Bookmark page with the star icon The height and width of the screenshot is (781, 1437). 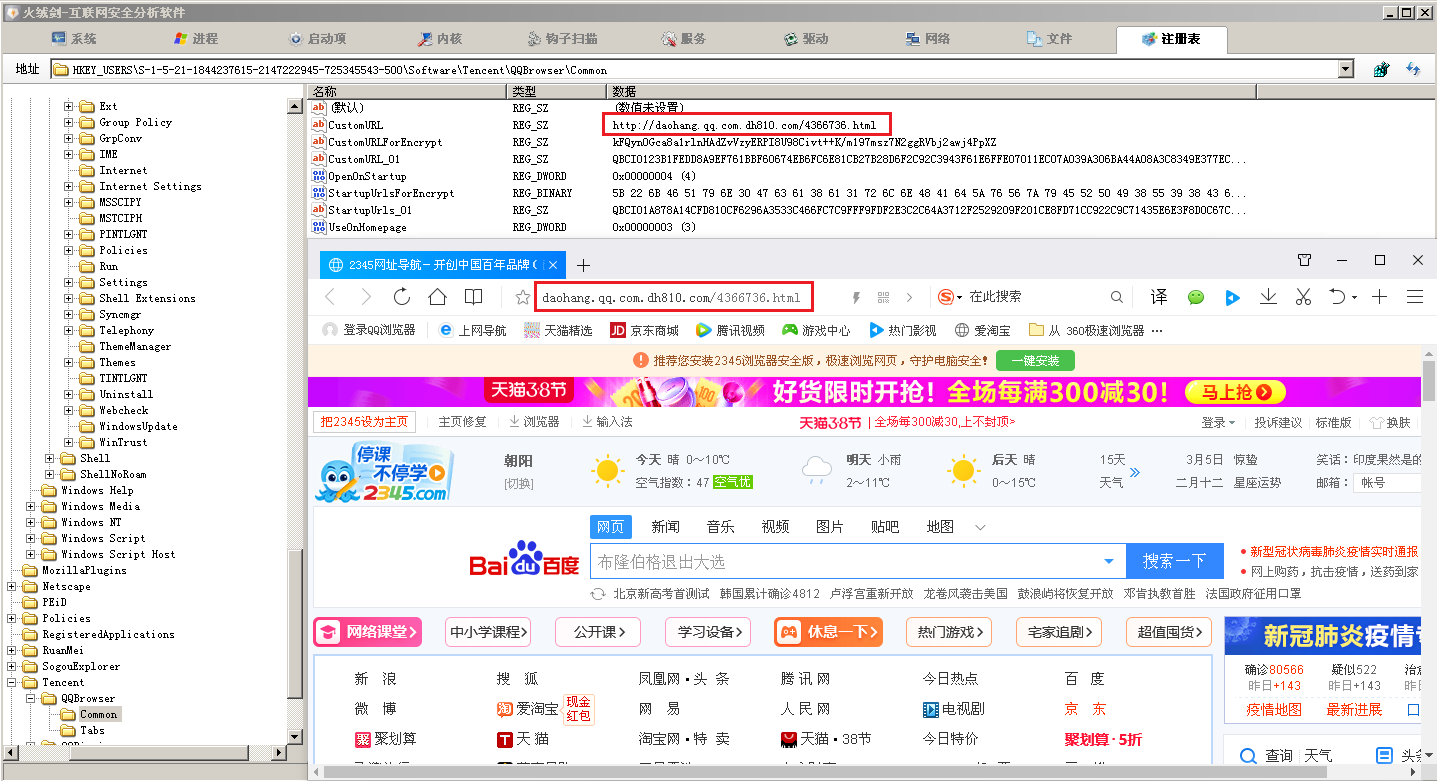[522, 297]
